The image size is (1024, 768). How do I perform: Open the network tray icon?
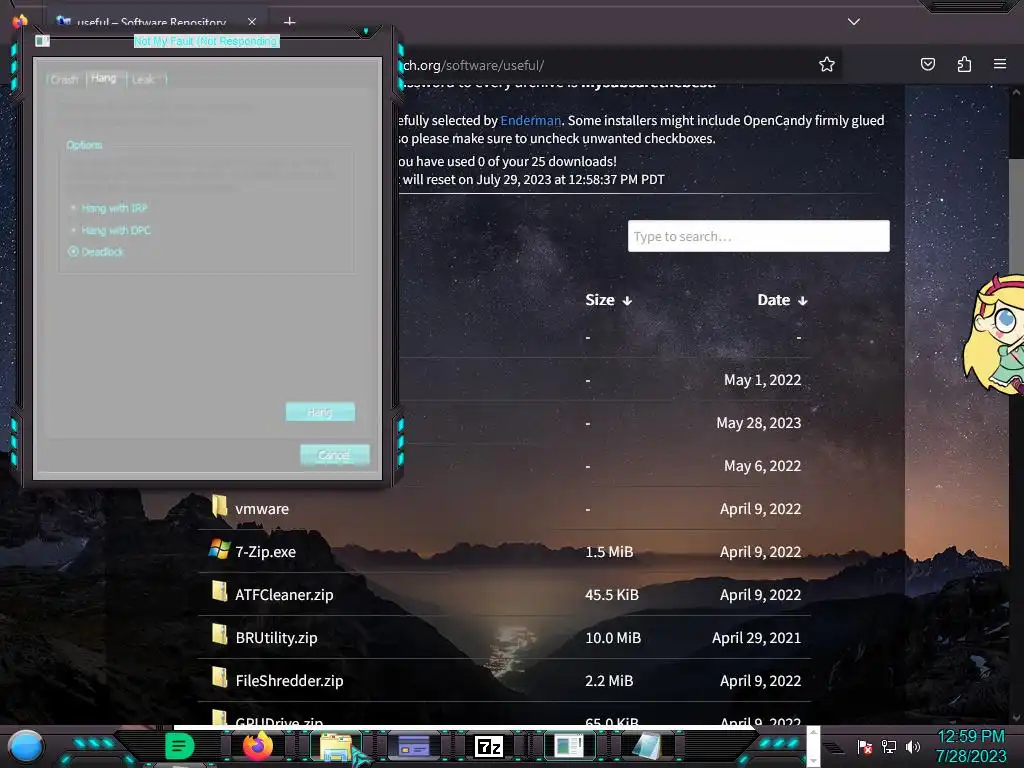[889, 746]
